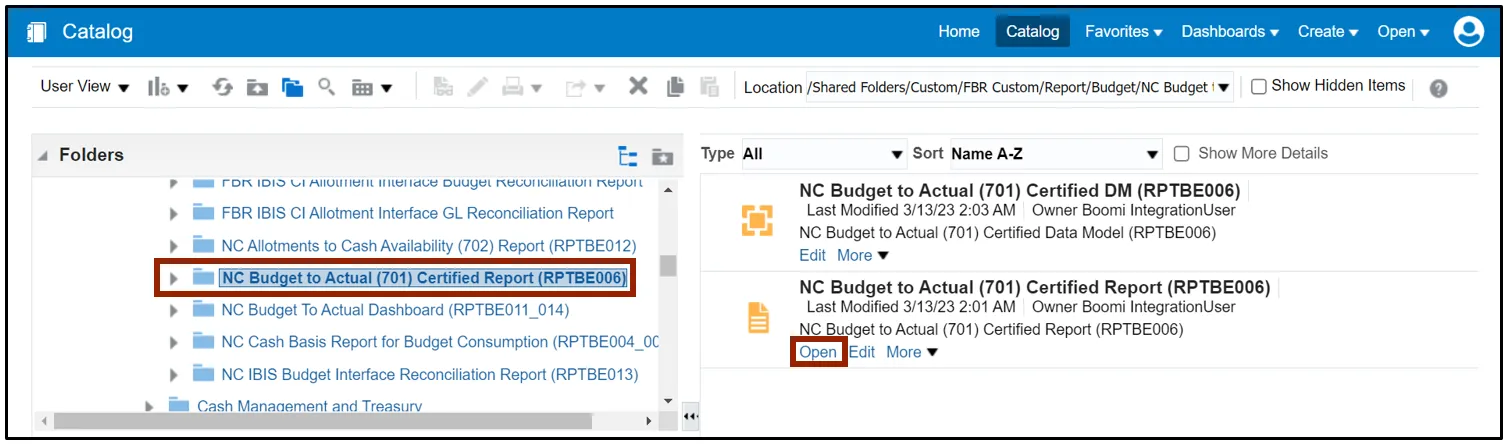Click the New item toolbar icon
This screenshot has width=1507, height=445.
159,88
